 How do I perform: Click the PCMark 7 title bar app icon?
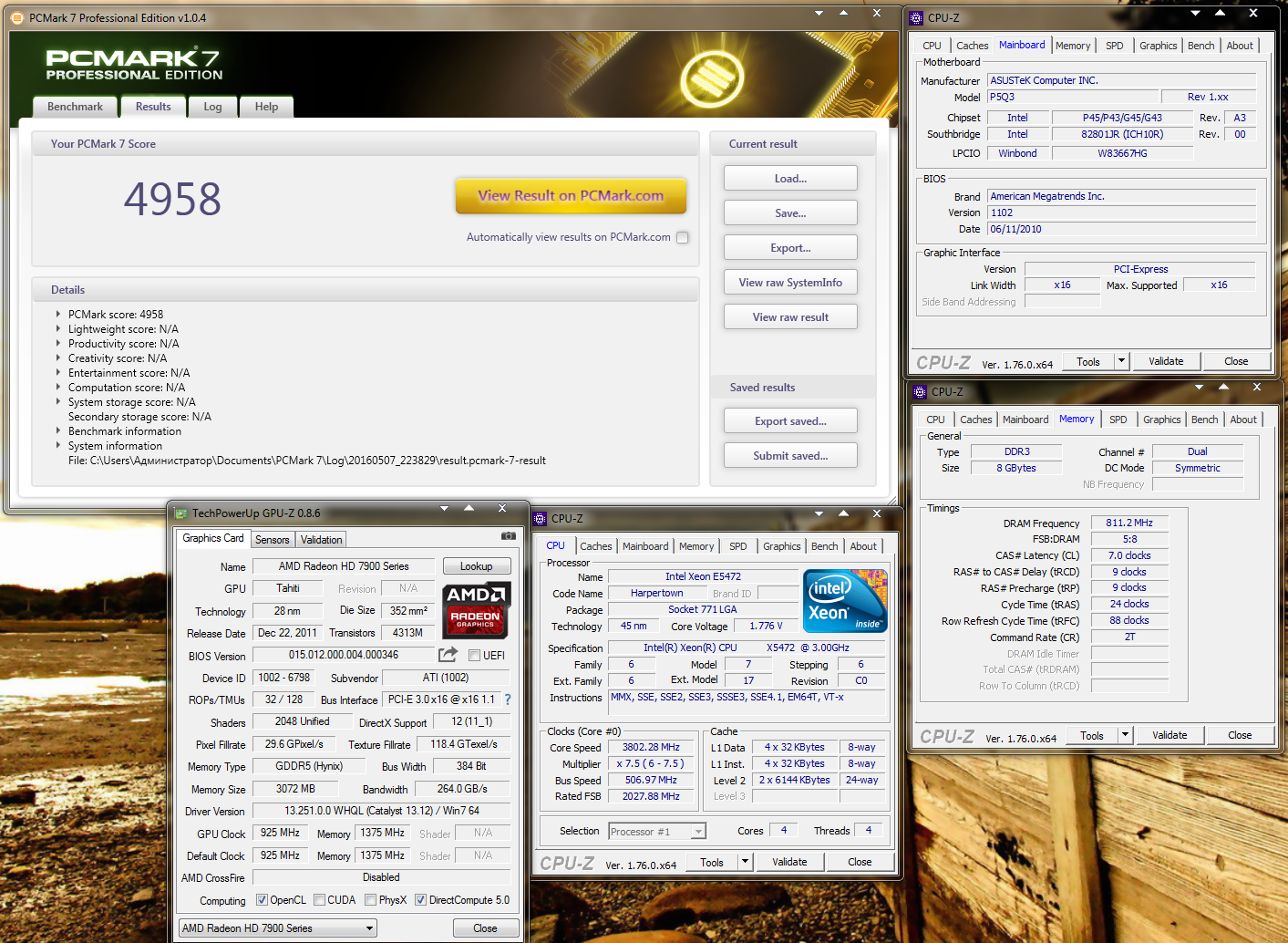(17, 17)
